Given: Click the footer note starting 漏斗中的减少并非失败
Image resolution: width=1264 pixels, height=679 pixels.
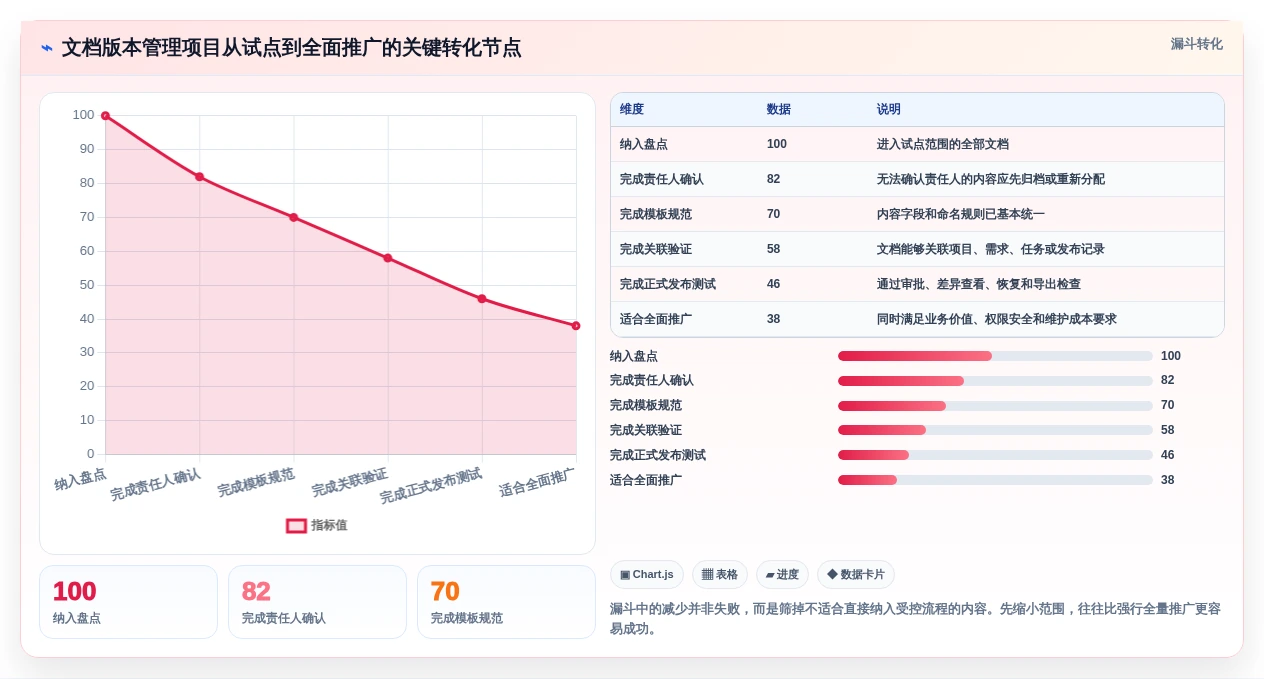Looking at the screenshot, I should tap(915, 618).
